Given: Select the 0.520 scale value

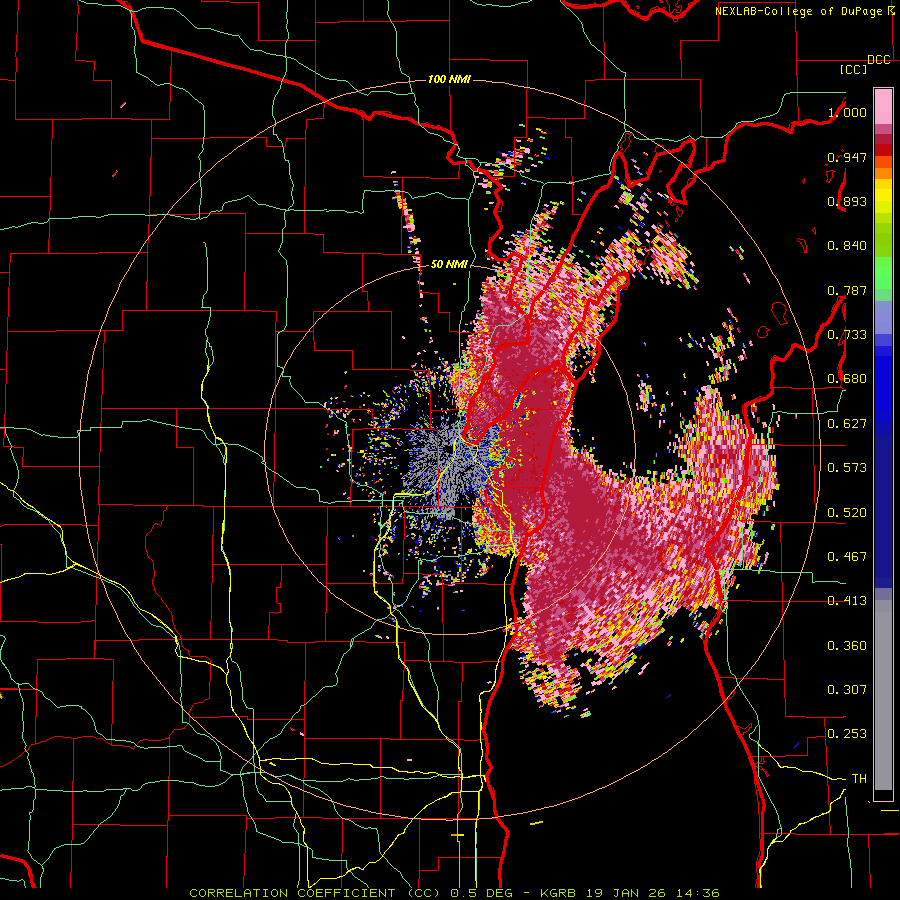Looking at the screenshot, I should [x=847, y=513].
